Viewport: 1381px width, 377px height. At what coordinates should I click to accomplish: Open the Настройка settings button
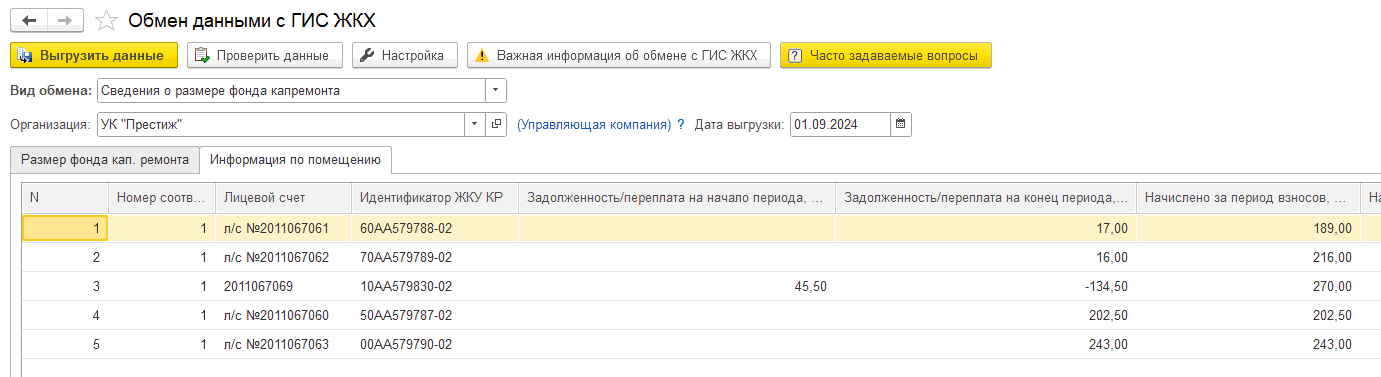click(x=405, y=55)
